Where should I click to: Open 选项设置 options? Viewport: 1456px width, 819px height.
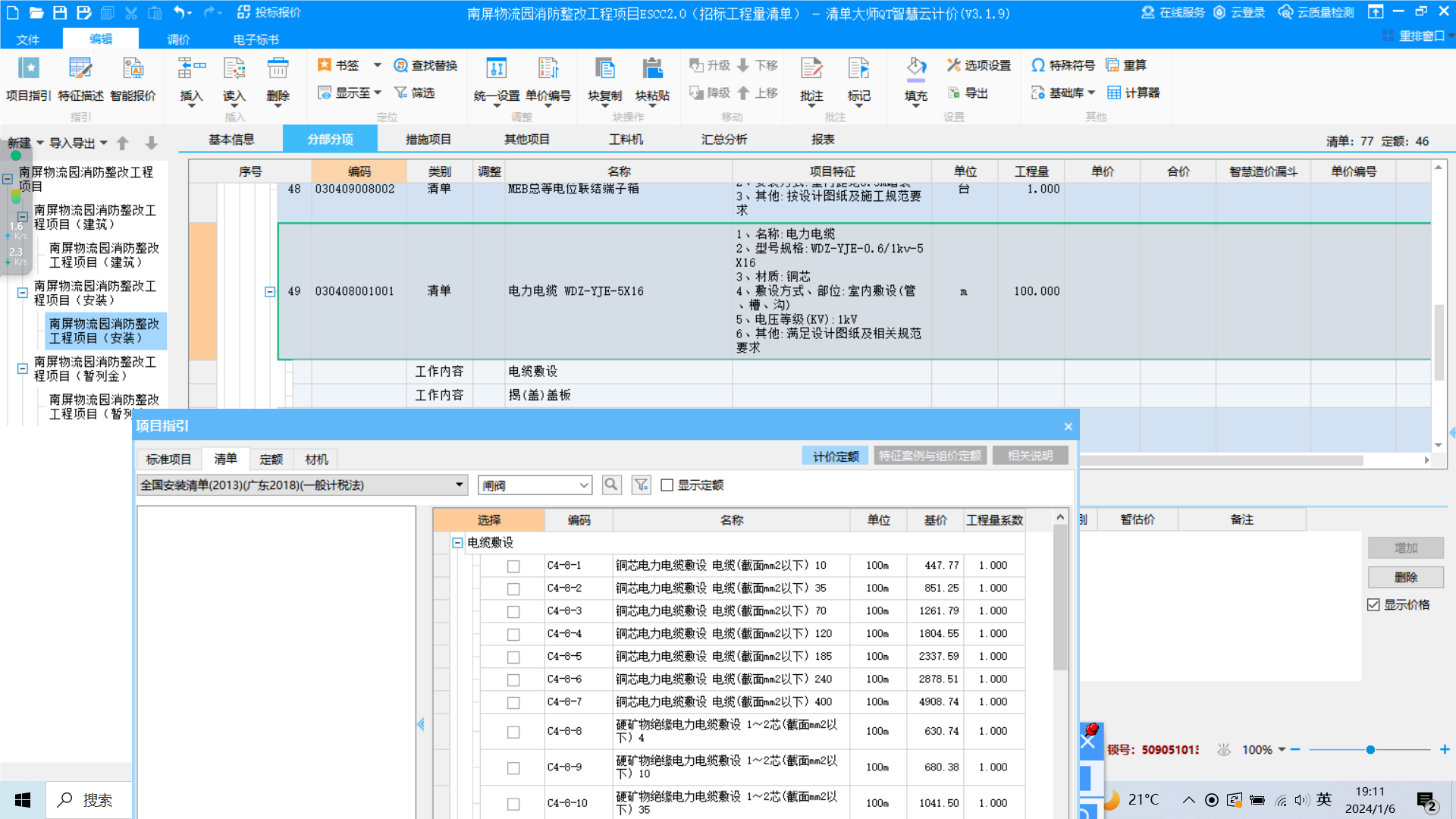point(978,65)
